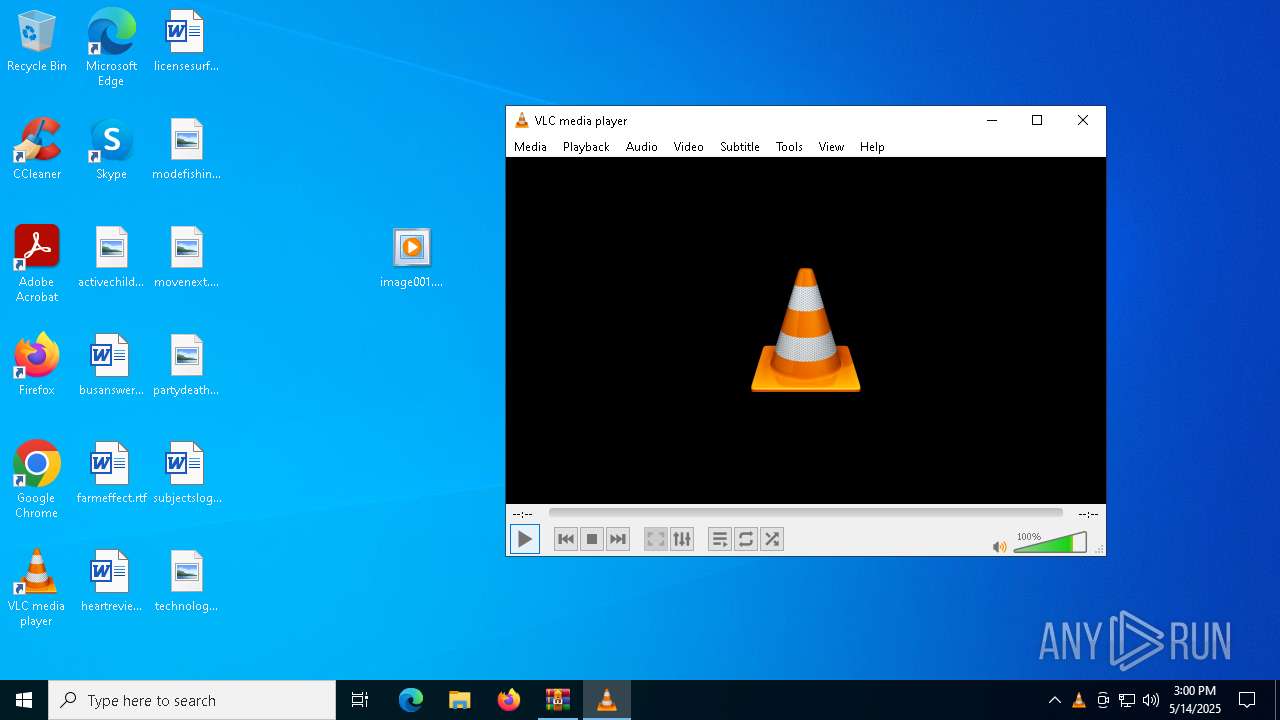
Task: Select the farmeffect.rtf document icon
Action: coord(111,473)
